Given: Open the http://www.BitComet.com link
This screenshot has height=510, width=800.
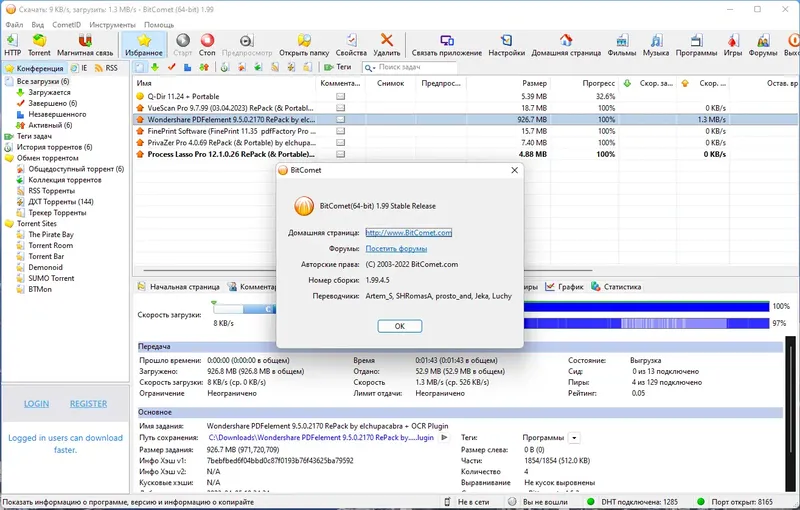Looking at the screenshot, I should [409, 233].
